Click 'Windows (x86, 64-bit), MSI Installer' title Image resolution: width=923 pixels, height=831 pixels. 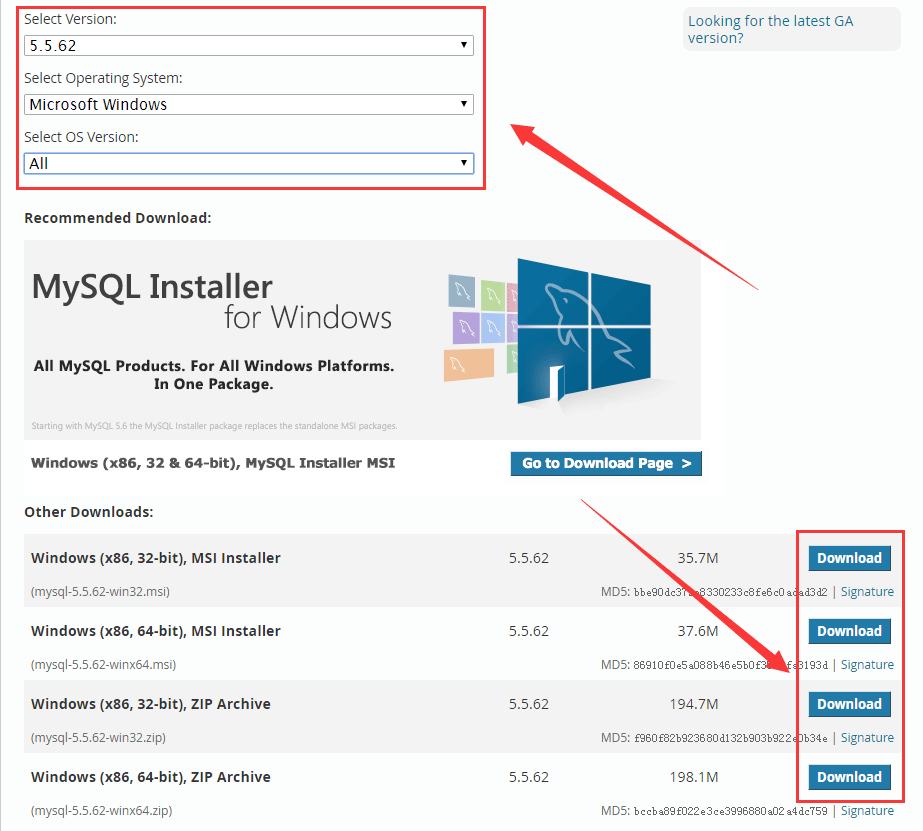point(155,631)
